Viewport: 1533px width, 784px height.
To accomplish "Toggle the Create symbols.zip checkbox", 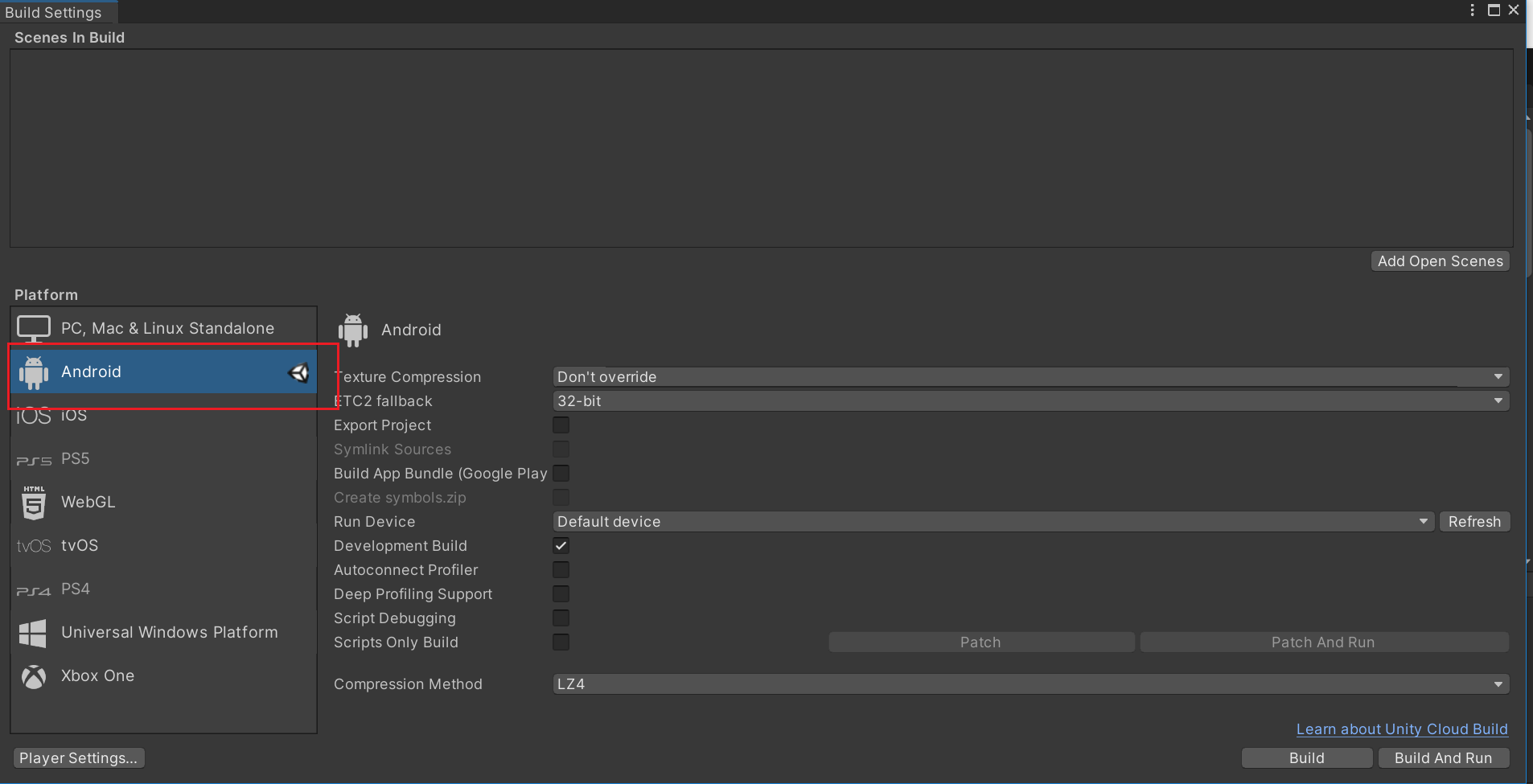I will click(x=561, y=497).
